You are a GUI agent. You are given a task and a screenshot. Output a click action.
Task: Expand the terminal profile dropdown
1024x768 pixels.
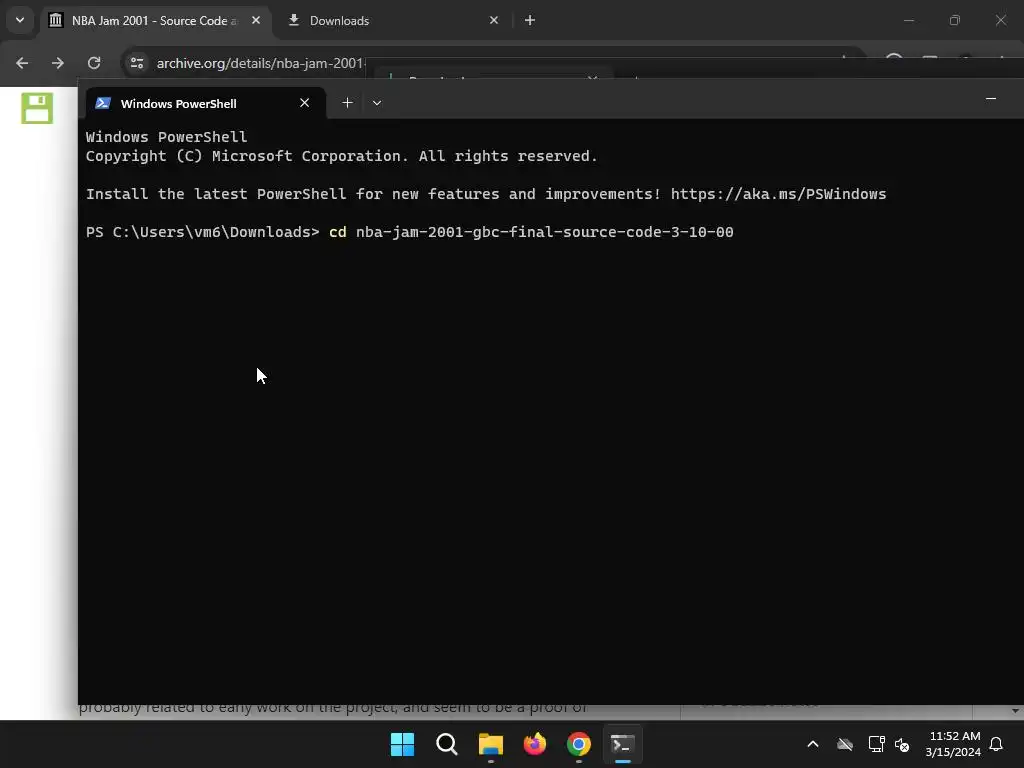377,103
